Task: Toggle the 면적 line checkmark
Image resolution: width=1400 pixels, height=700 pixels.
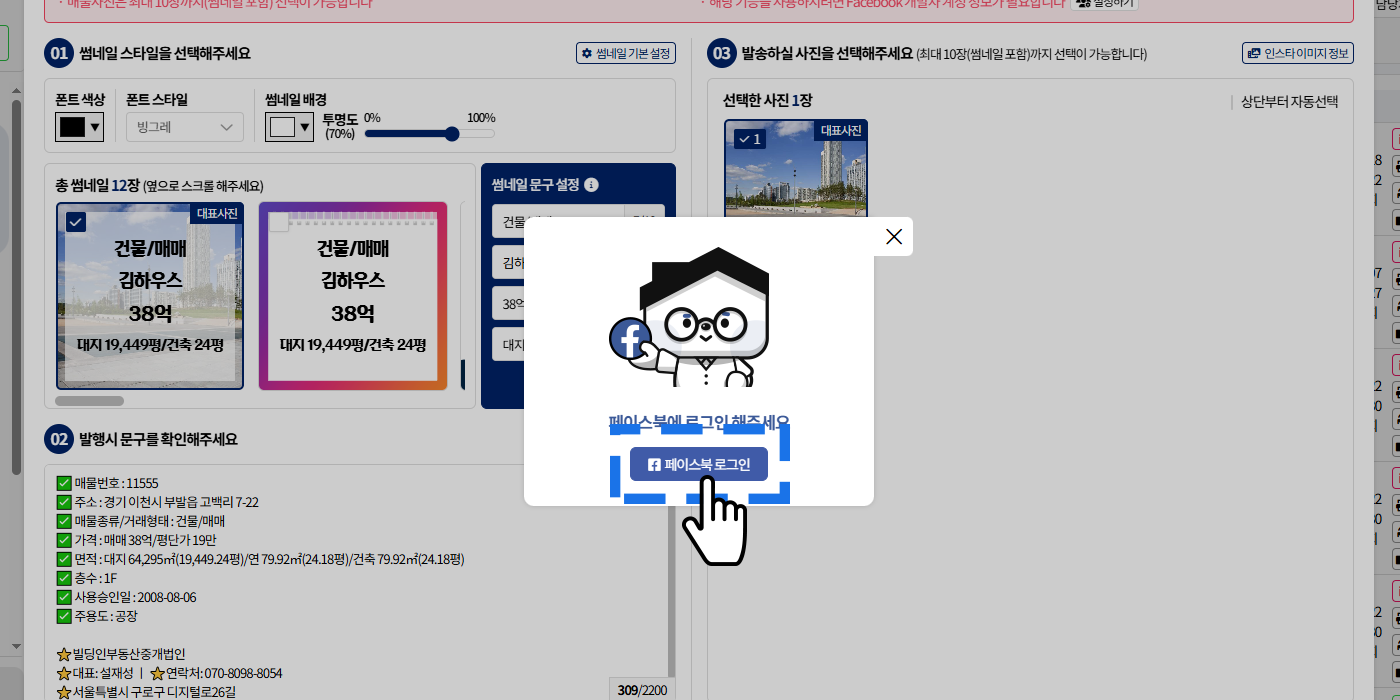Action: coord(65,559)
